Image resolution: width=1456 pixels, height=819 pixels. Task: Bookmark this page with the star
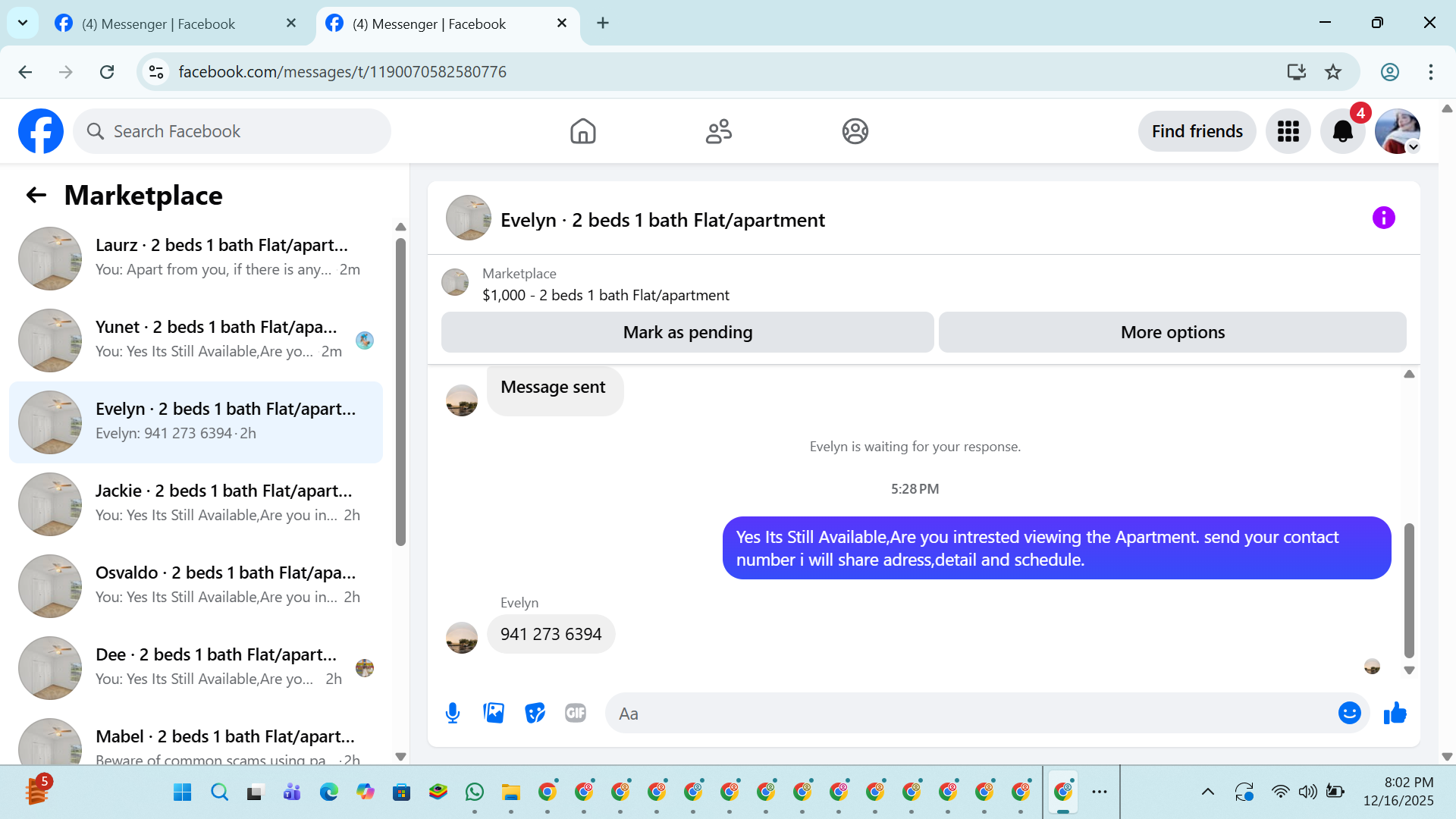point(1332,72)
